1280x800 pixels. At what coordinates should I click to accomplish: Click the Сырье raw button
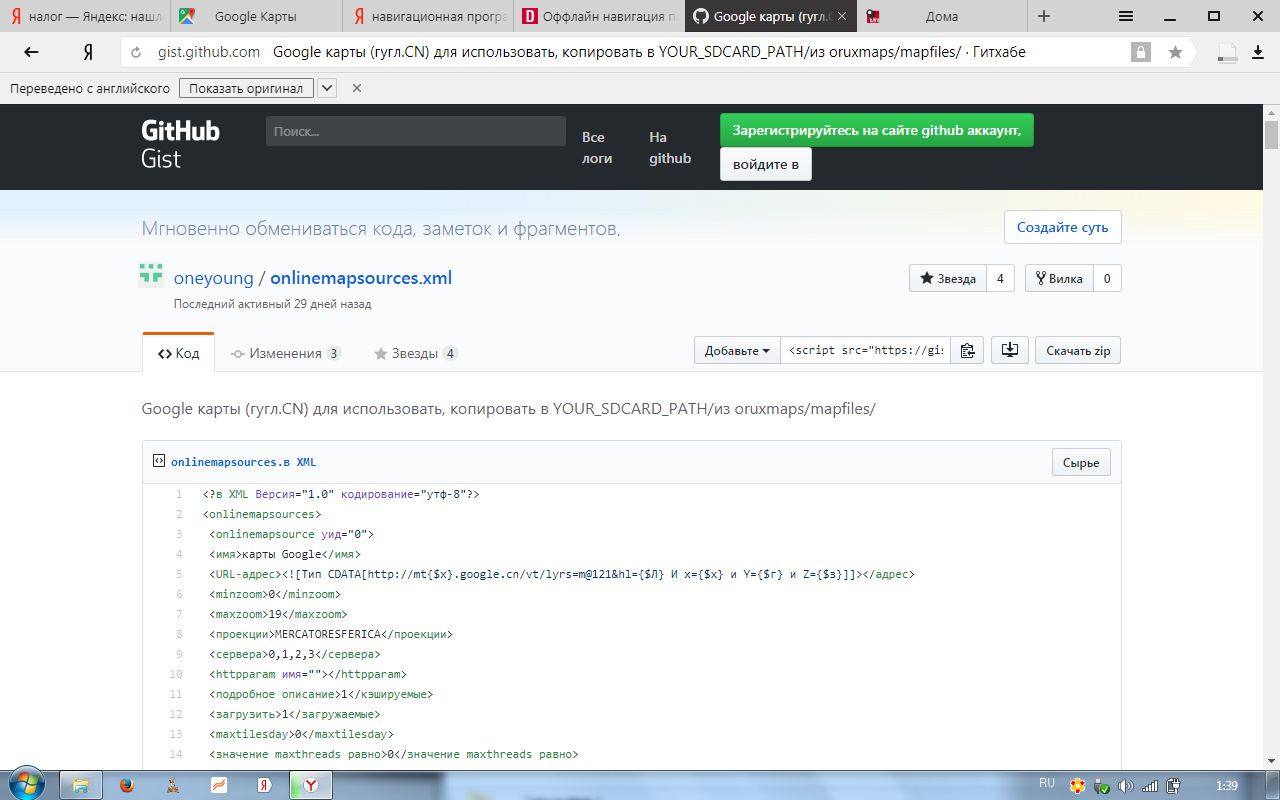1080,463
